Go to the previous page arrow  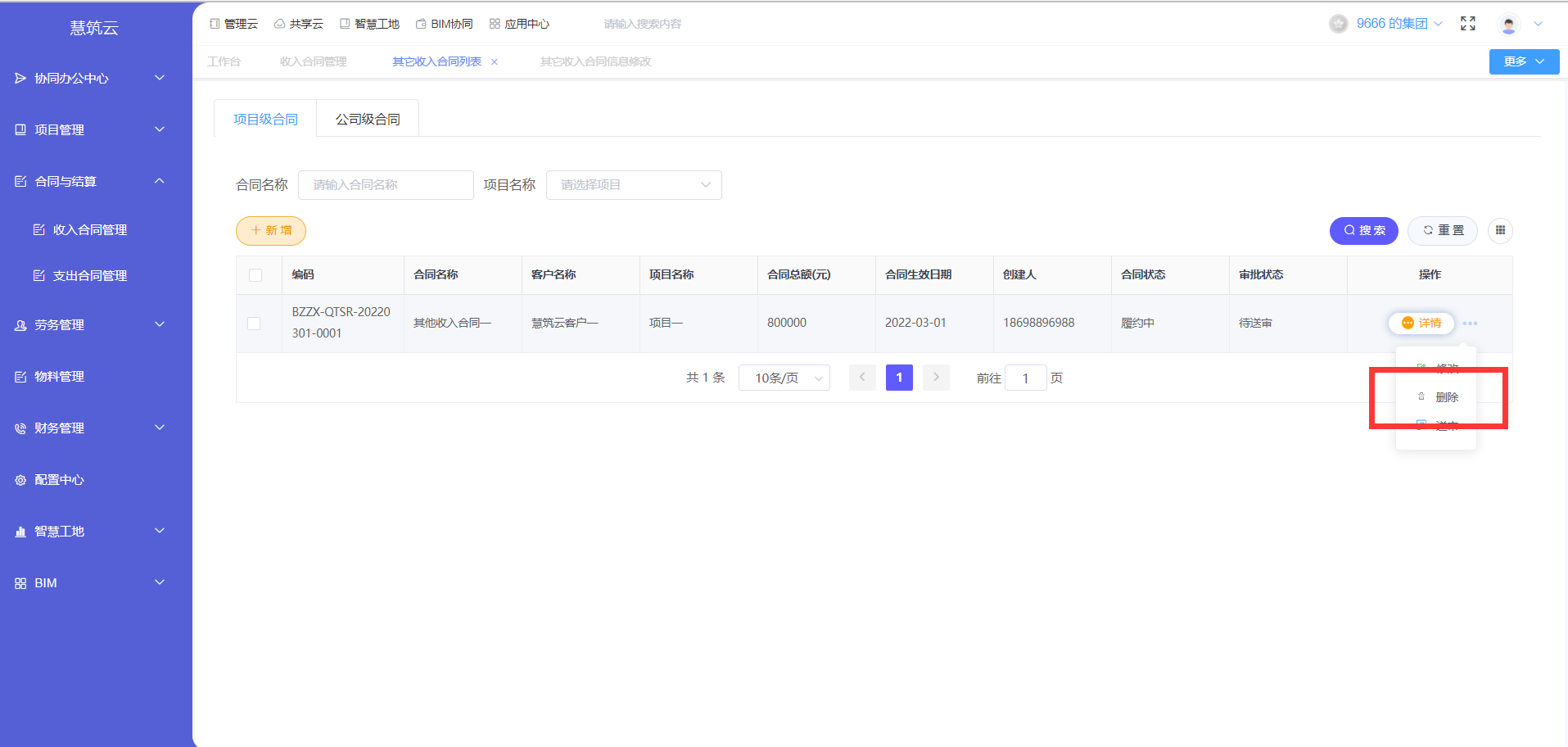click(x=862, y=378)
